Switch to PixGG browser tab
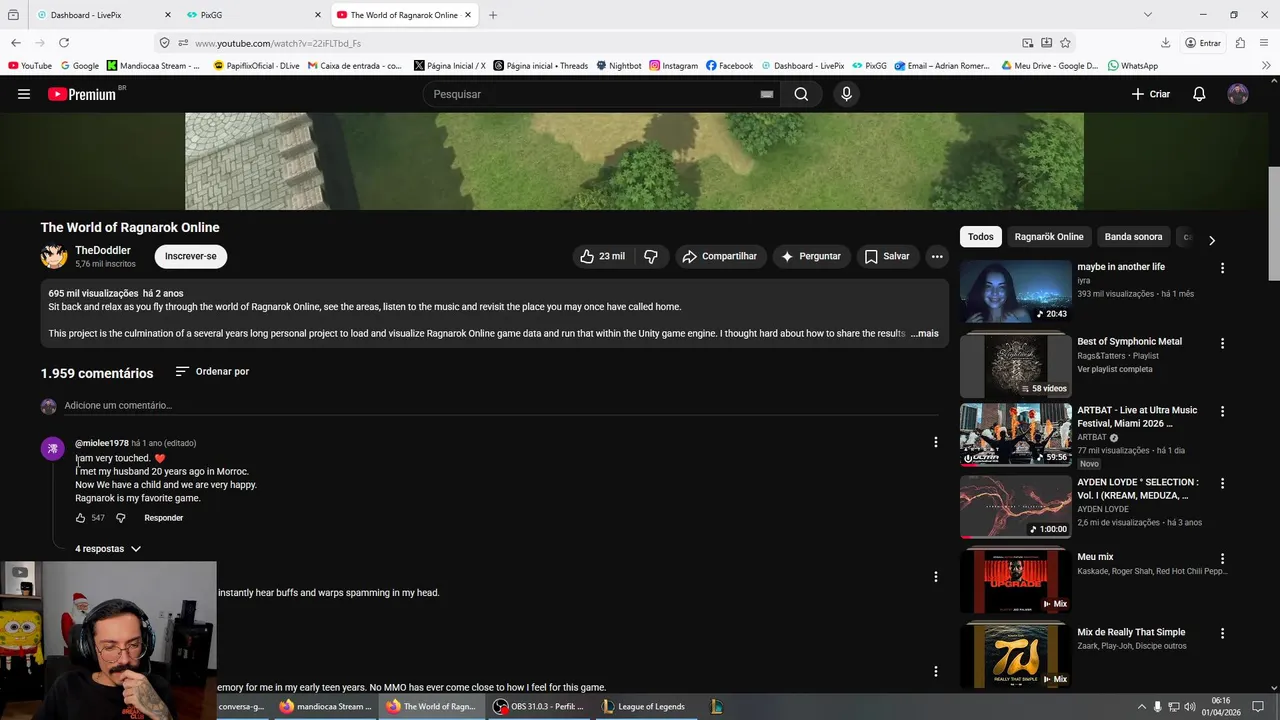 (x=253, y=15)
